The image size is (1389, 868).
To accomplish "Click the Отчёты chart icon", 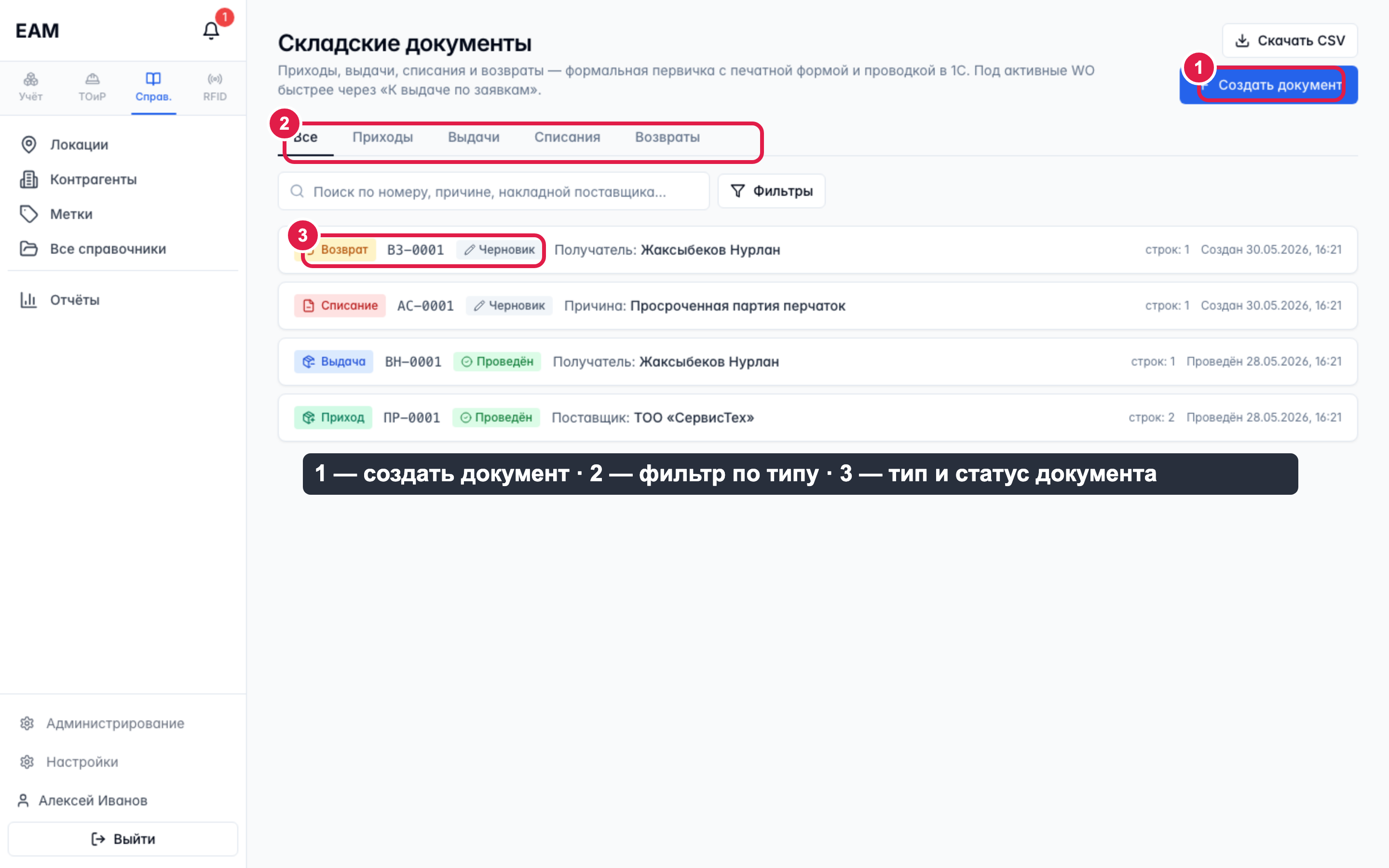I will (29, 299).
